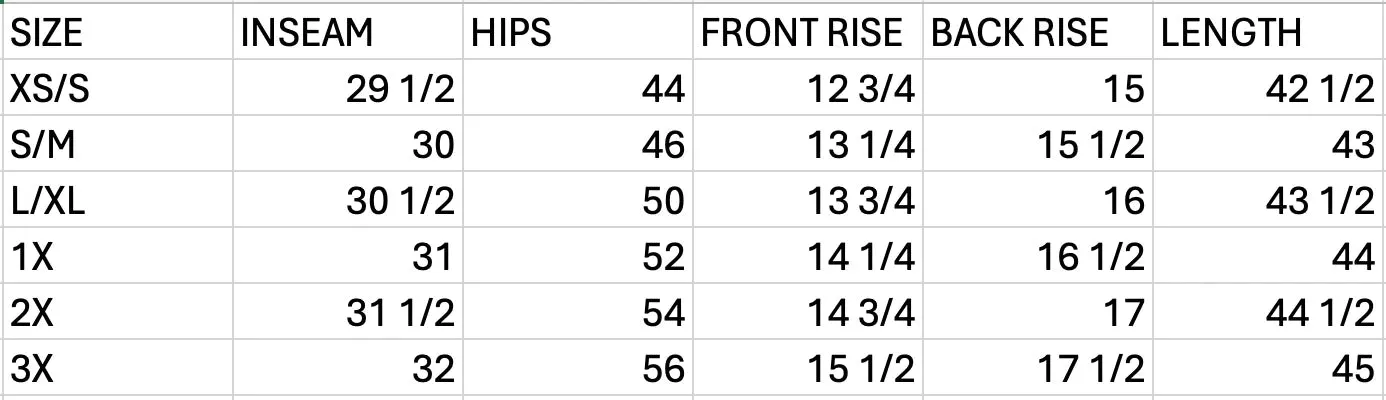Click the L/XL size cell
Viewport: 1386px width, 400px height.
118,201
